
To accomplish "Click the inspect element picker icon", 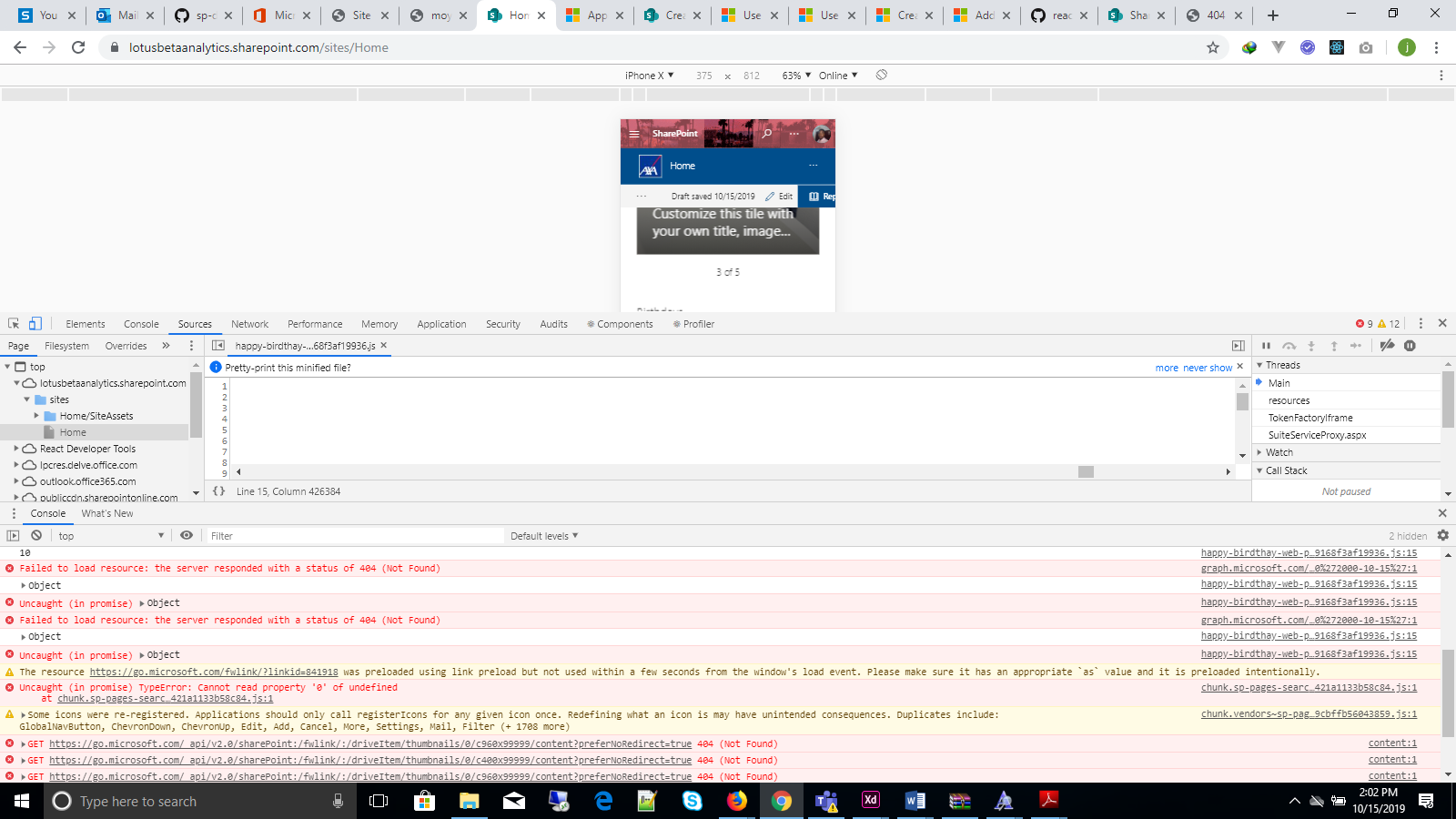I will [14, 323].
